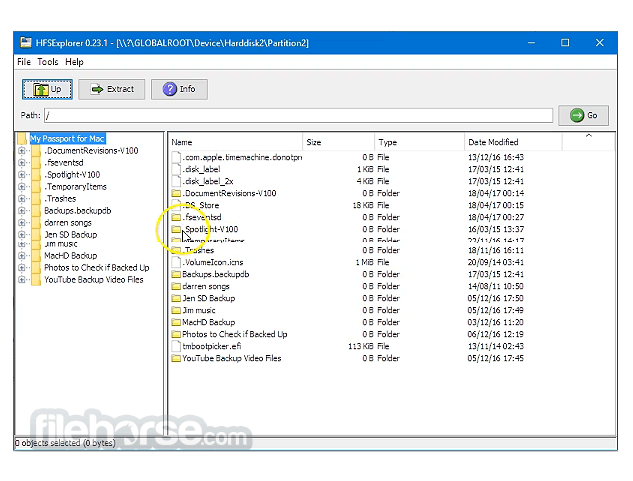Click date 13/12/16 16:43 cell
The image size is (633, 481).
click(x=496, y=157)
